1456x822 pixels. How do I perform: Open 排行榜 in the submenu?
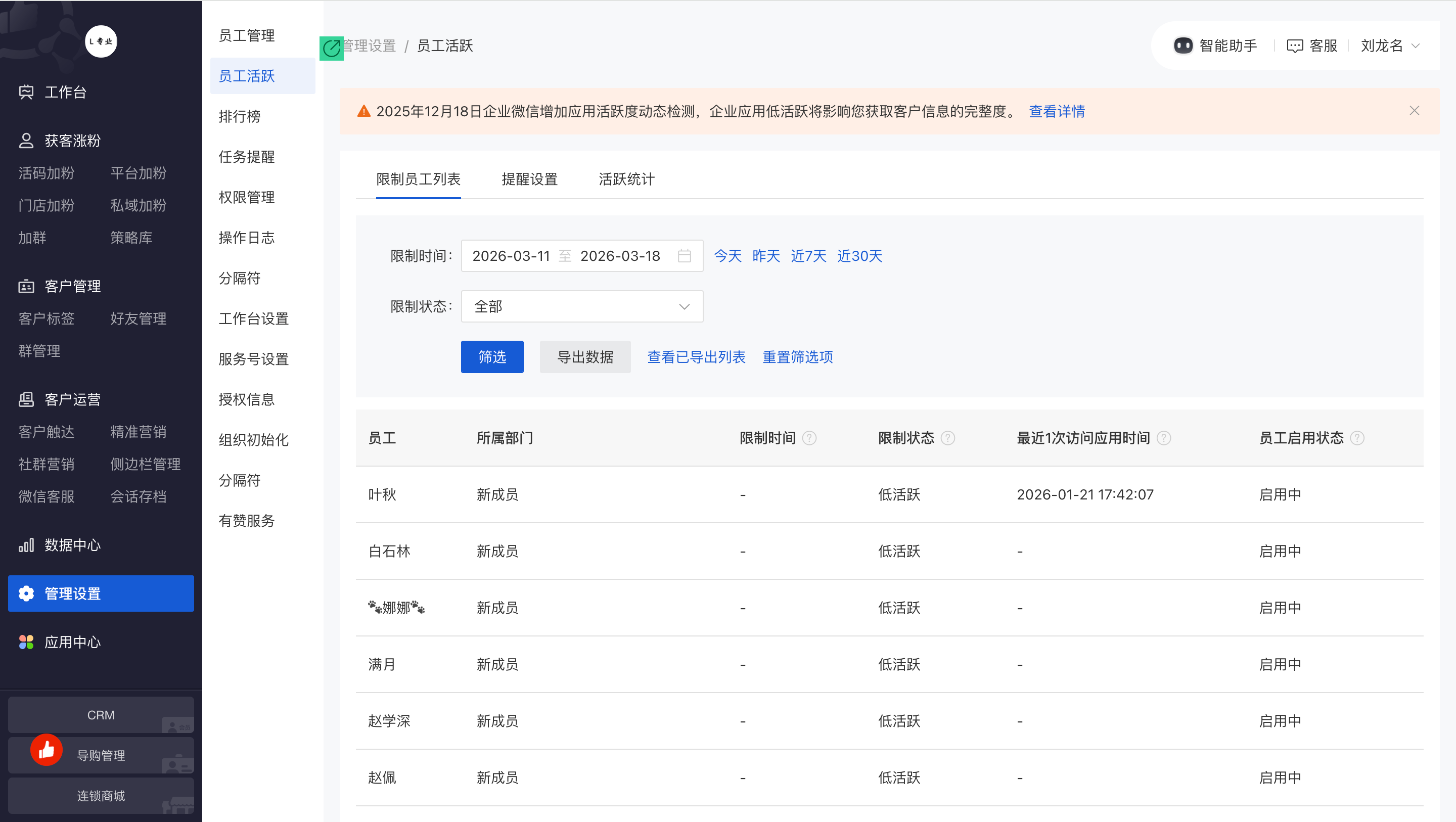[x=239, y=116]
